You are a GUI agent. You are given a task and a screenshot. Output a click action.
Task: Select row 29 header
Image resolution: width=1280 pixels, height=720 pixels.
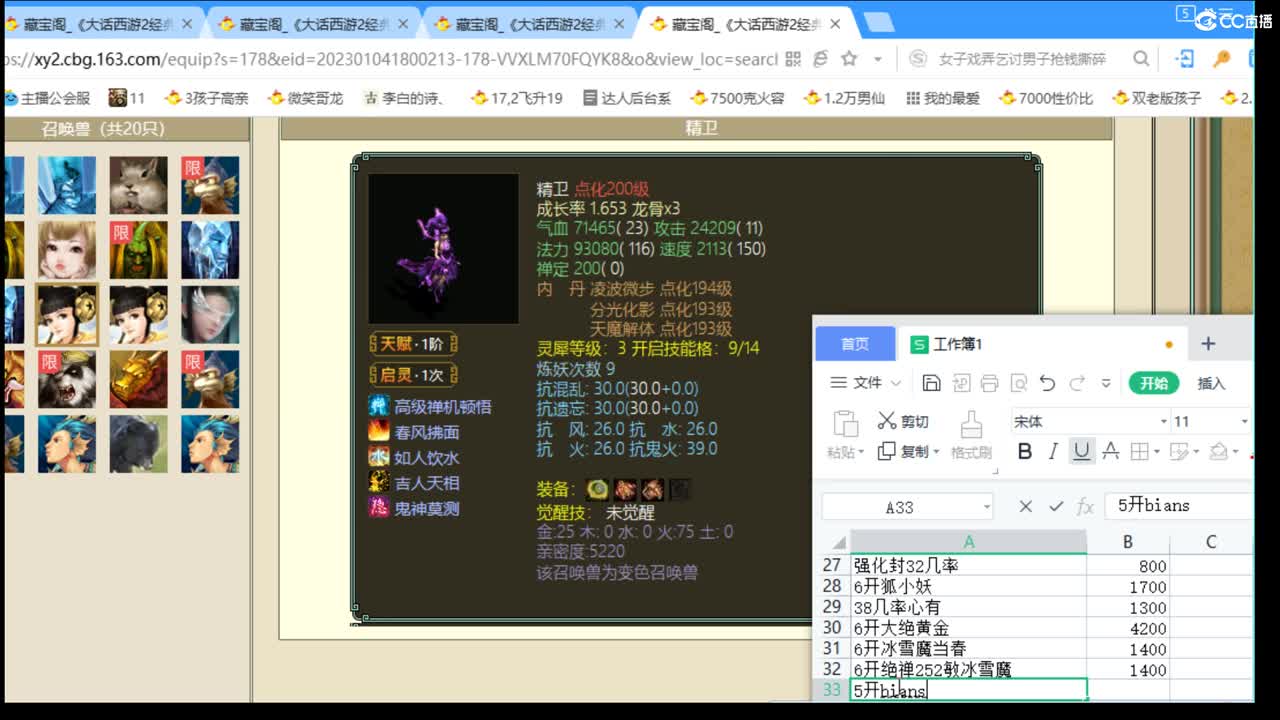(x=832, y=607)
